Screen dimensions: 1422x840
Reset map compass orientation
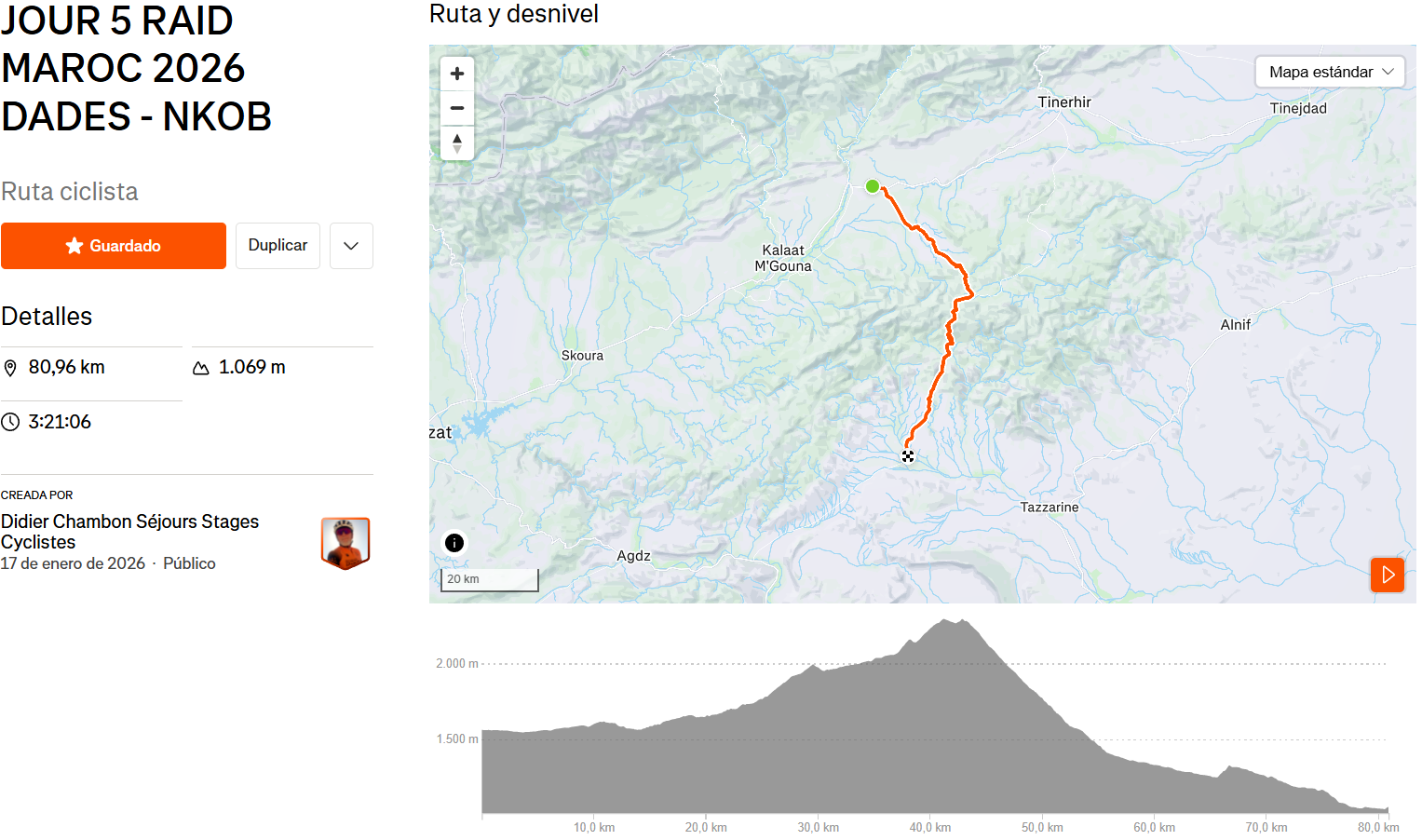pyautogui.click(x=456, y=142)
